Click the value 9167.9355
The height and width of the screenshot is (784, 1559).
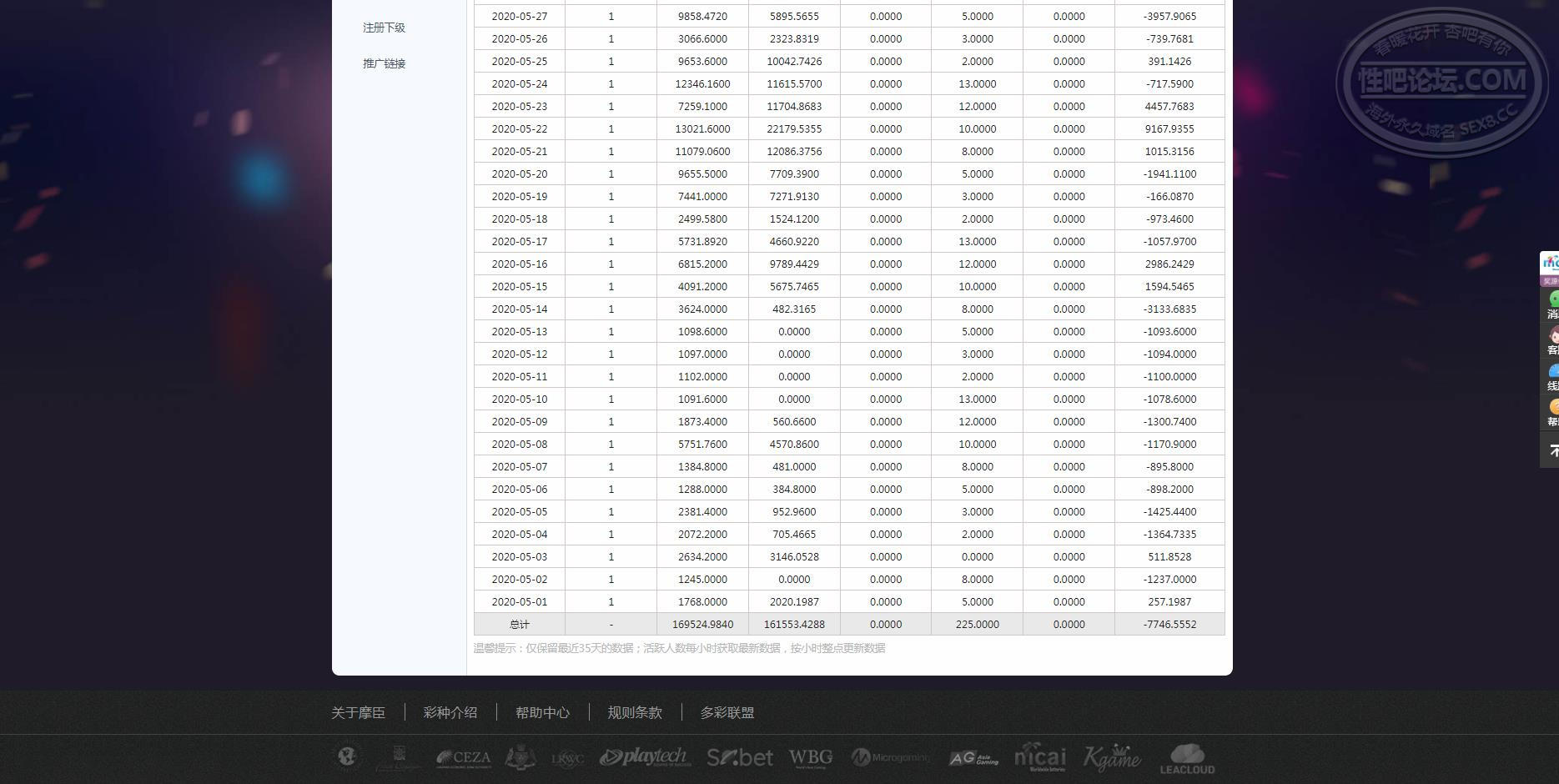[x=1169, y=128]
